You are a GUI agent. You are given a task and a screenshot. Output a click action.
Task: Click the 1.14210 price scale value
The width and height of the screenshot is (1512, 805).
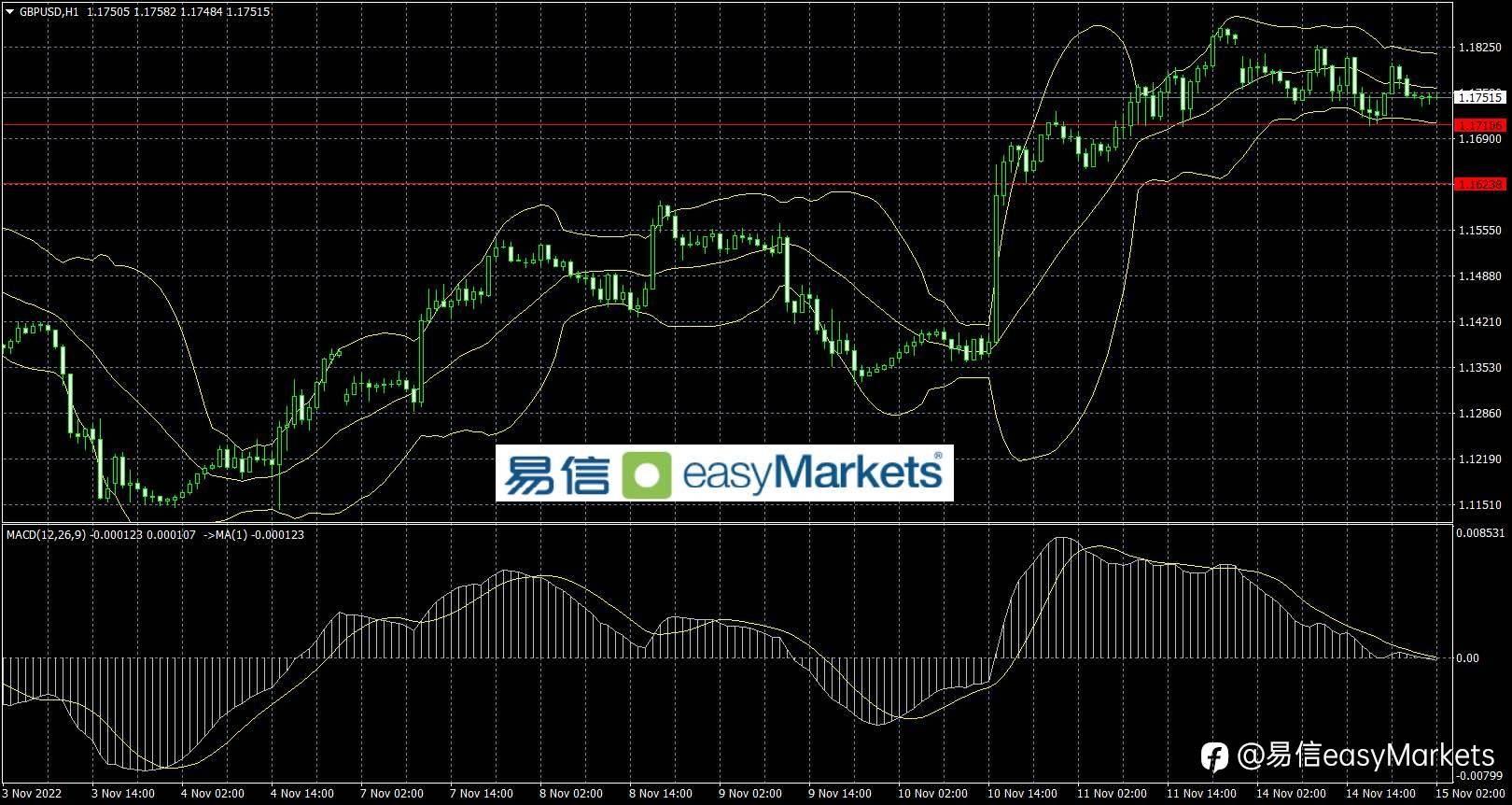(1479, 321)
